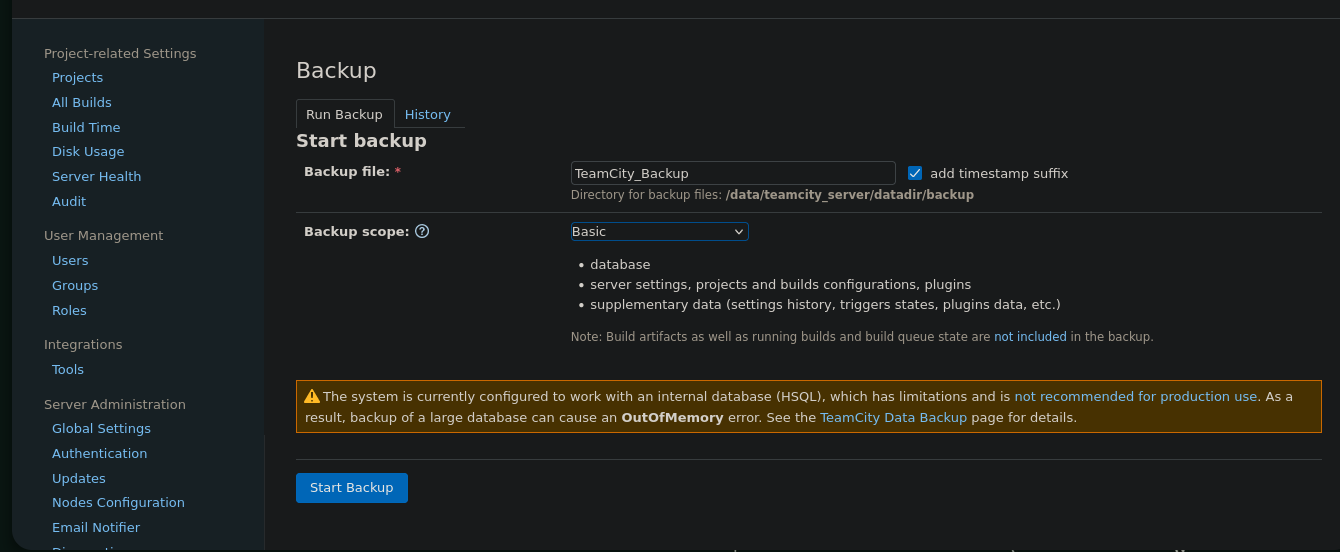Navigate to Build Time settings

click(86, 128)
